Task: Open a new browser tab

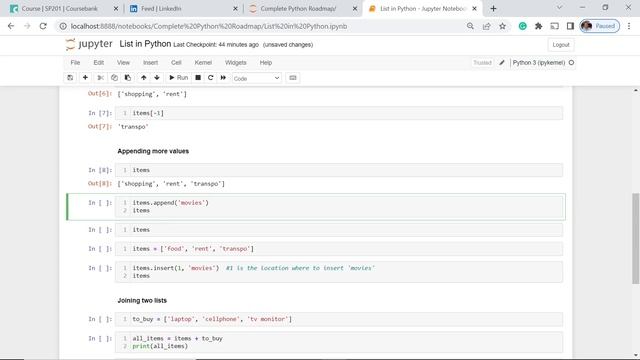Action: pos(493,9)
